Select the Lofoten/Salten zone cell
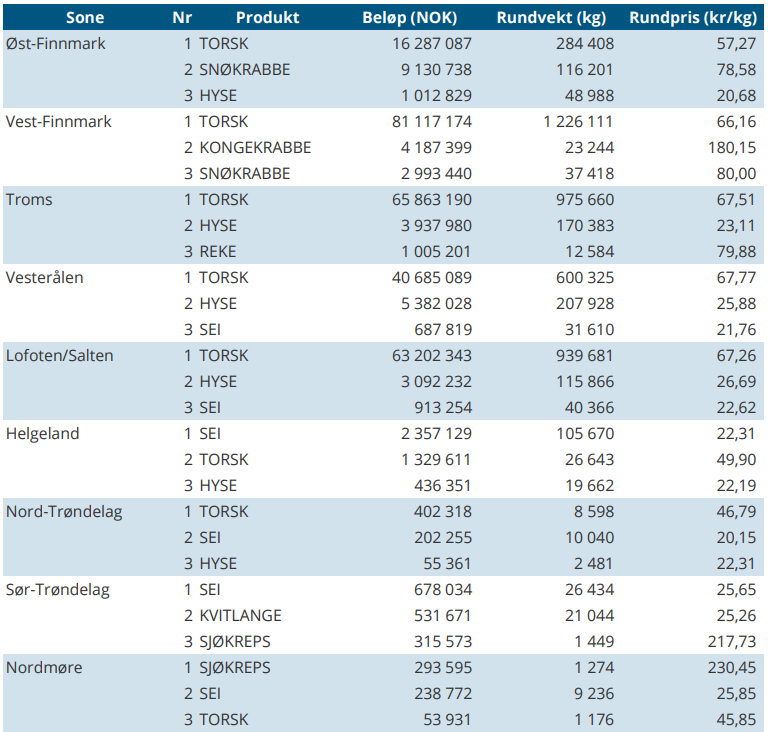This screenshot has width=768, height=732. click(x=60, y=356)
